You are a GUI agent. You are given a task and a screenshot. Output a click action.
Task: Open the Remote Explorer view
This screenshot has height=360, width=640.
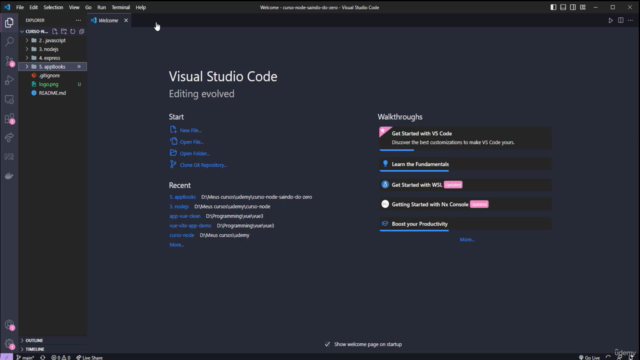pos(9,99)
